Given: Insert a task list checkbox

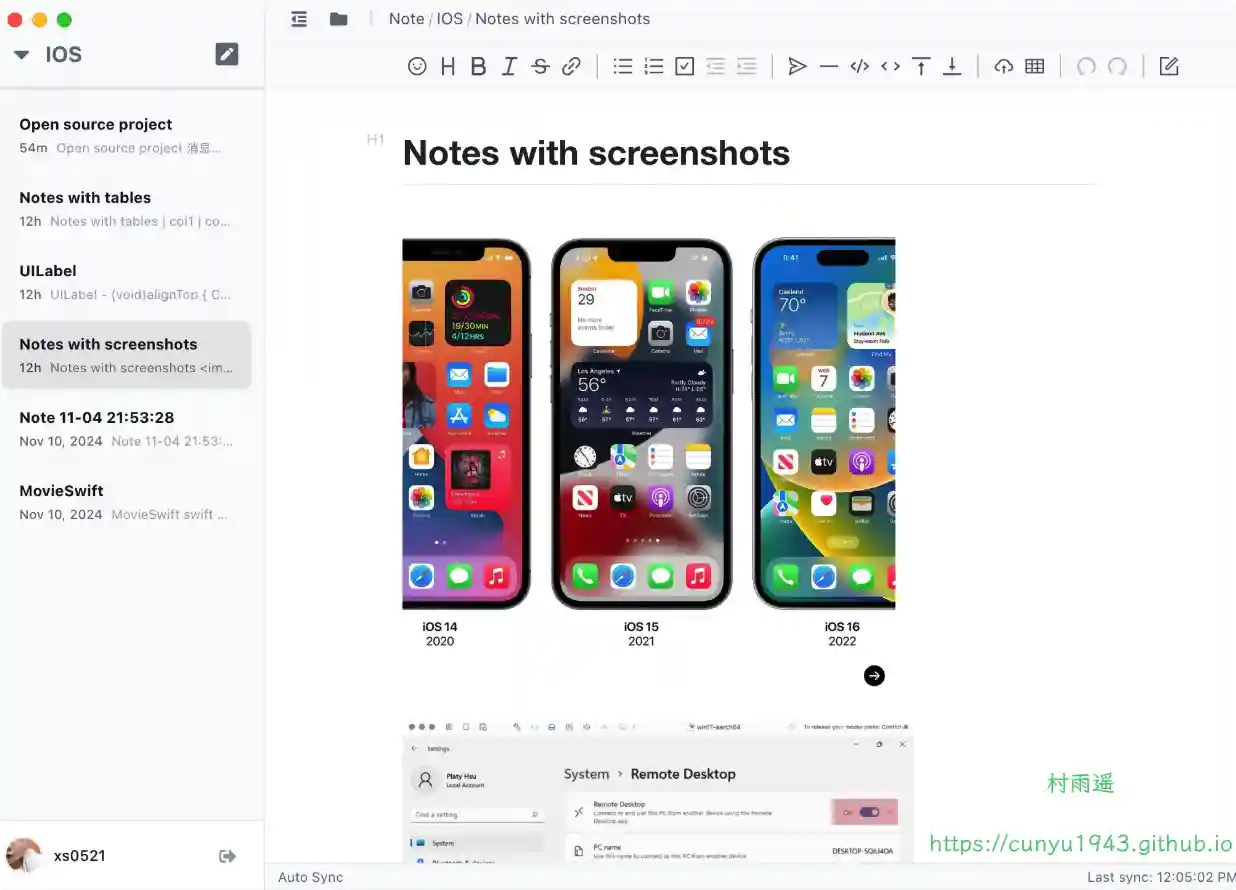Looking at the screenshot, I should pos(684,66).
